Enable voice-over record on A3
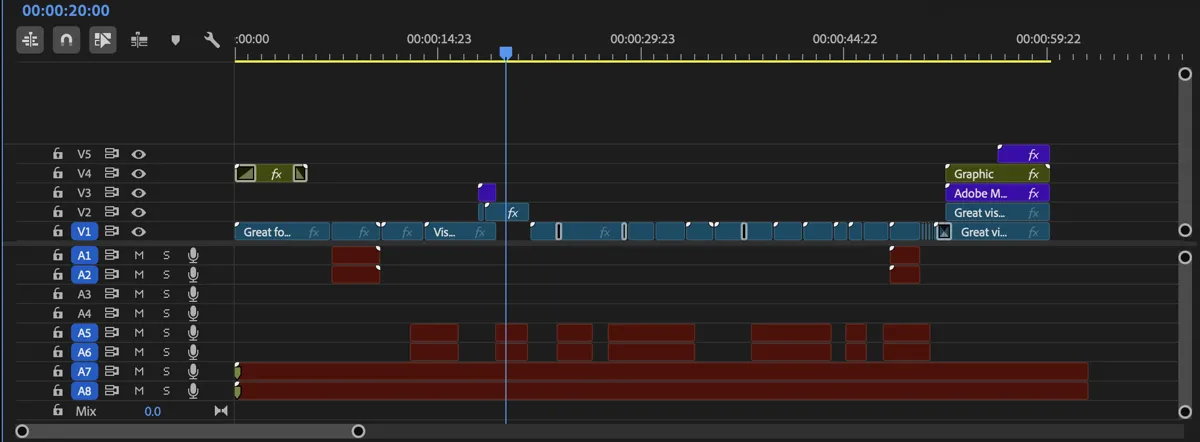This screenshot has height=442, width=1200. pyautogui.click(x=193, y=294)
